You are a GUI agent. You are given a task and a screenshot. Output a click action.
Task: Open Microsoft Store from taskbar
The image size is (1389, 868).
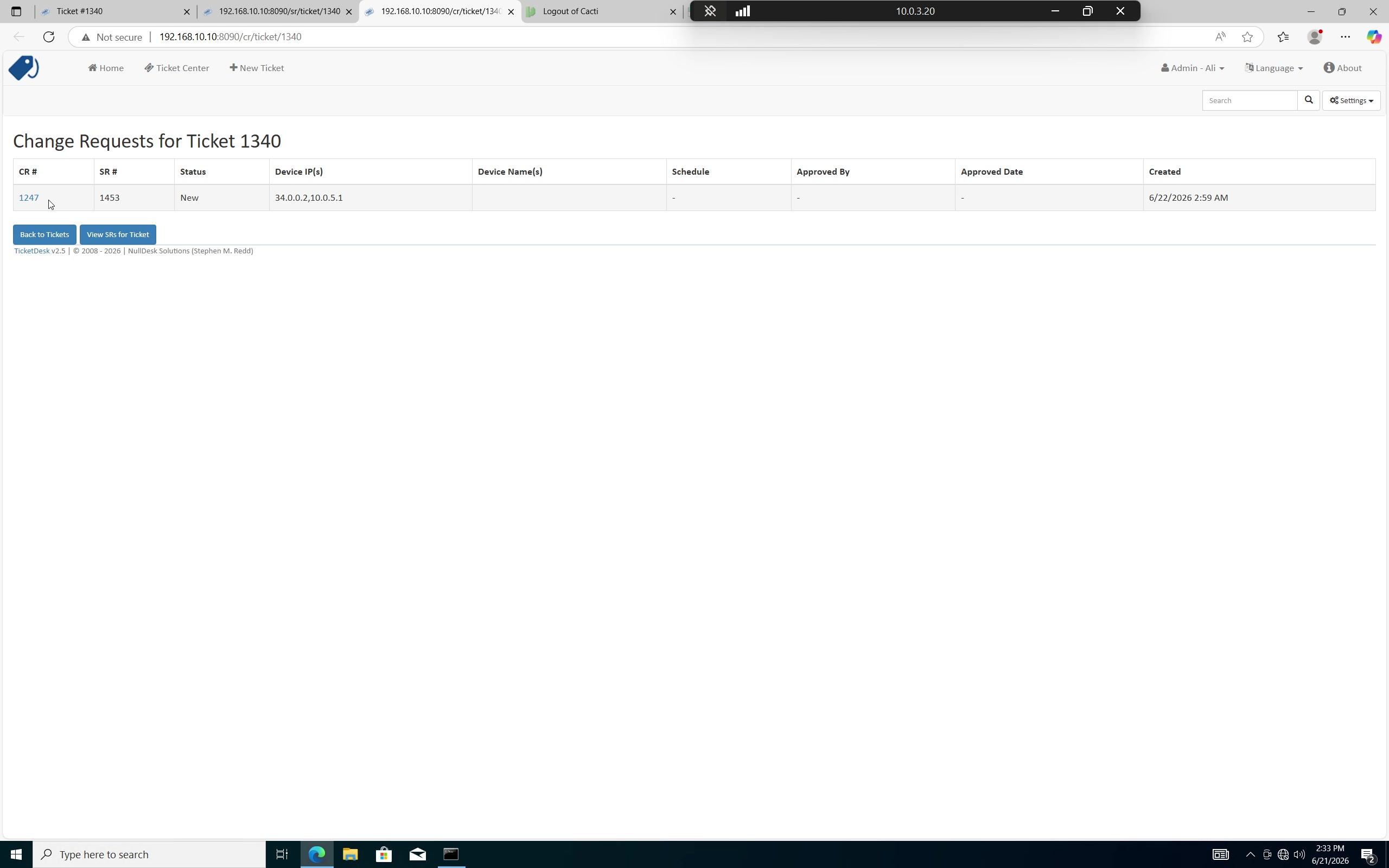384,854
